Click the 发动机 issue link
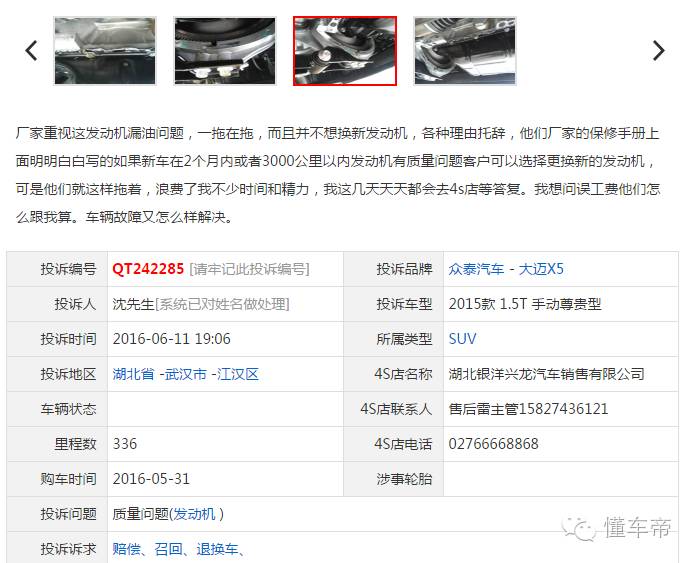Image resolution: width=695 pixels, height=563 pixels. point(194,514)
